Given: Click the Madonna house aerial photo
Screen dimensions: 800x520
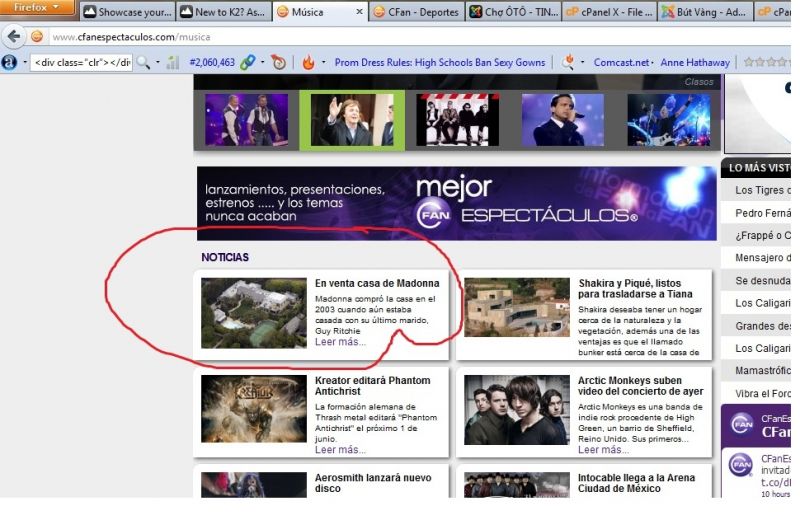Looking at the screenshot, I should [254, 313].
